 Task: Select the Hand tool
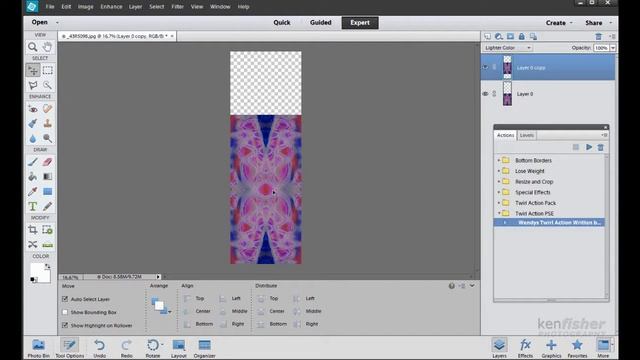point(48,47)
